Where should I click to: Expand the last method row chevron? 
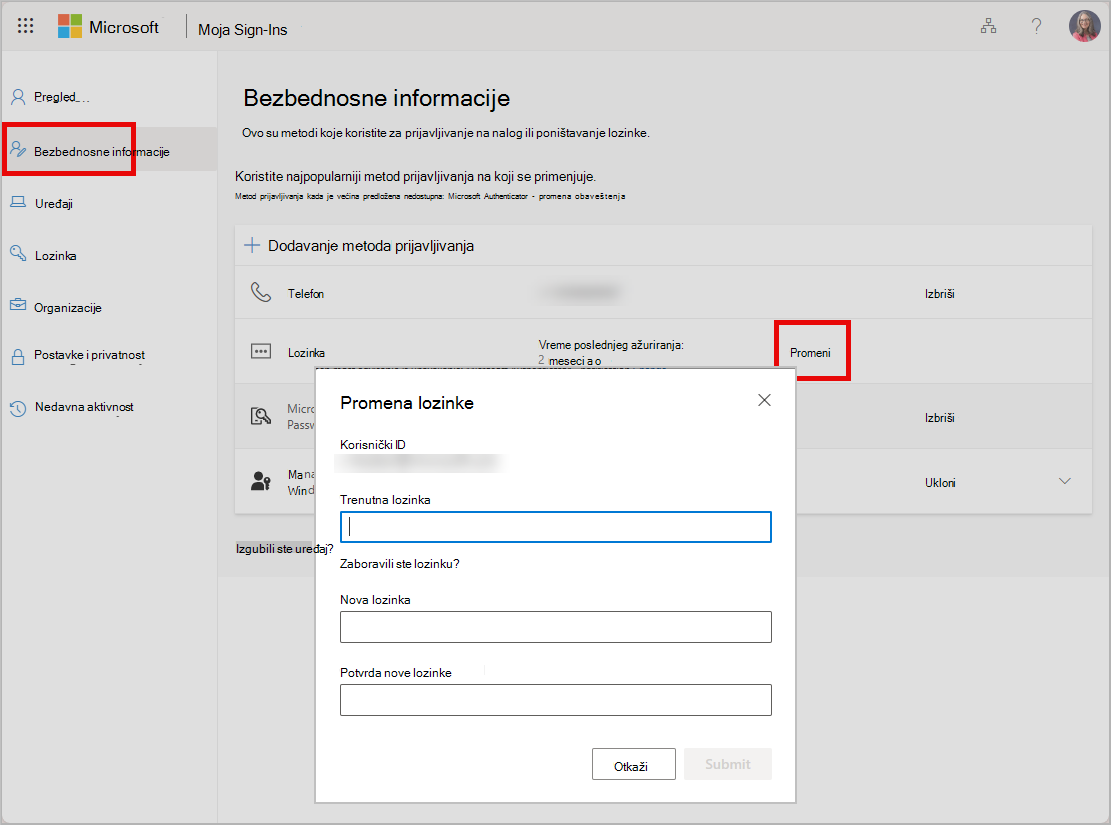[1064, 481]
